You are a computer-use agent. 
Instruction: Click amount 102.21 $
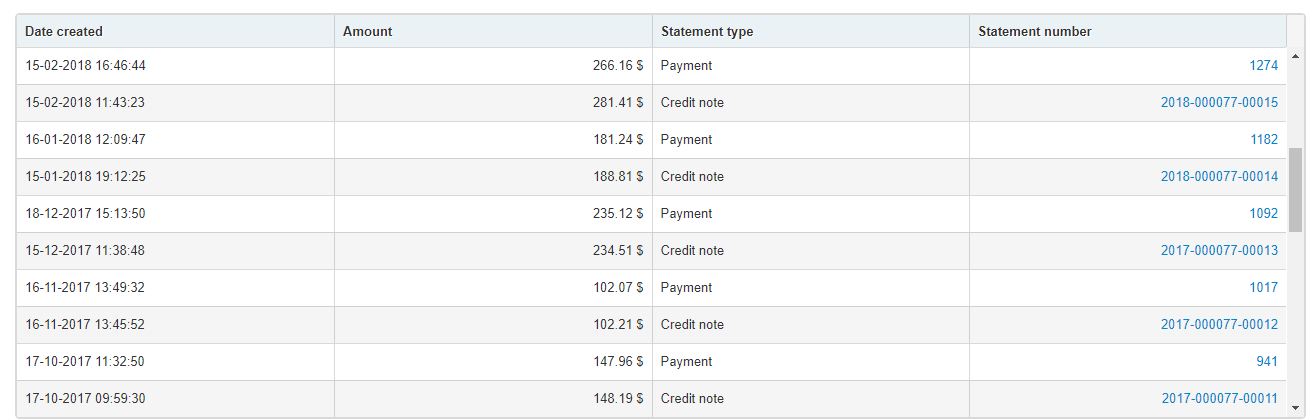(x=618, y=325)
